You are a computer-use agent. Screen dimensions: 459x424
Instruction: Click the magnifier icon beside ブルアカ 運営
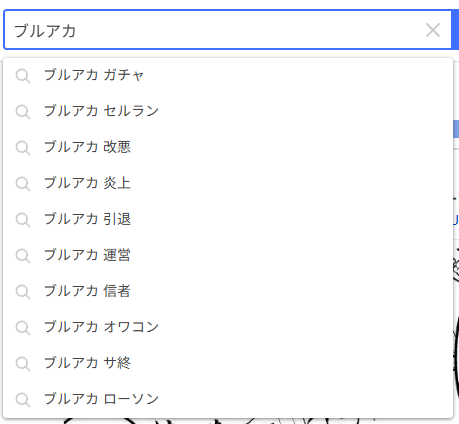pyautogui.click(x=23, y=256)
